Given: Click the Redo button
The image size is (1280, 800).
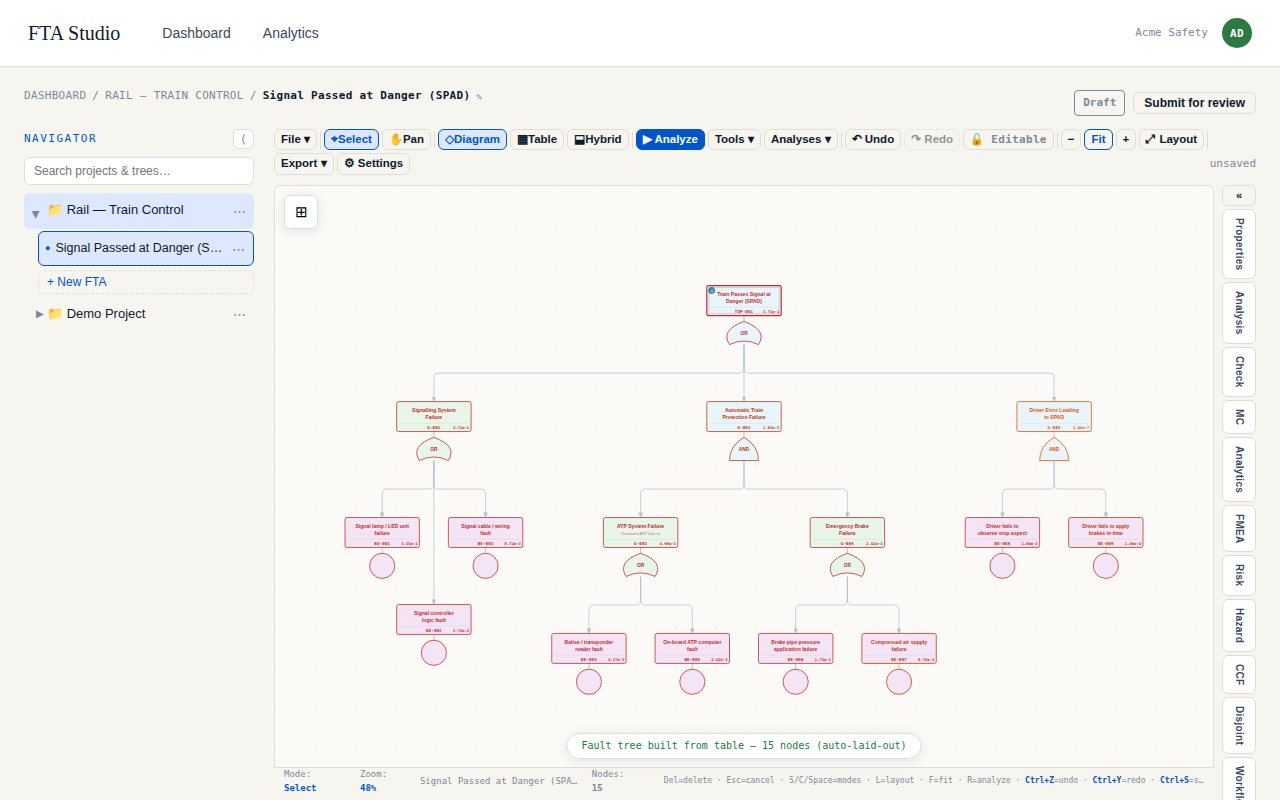Looking at the screenshot, I should [932, 139].
